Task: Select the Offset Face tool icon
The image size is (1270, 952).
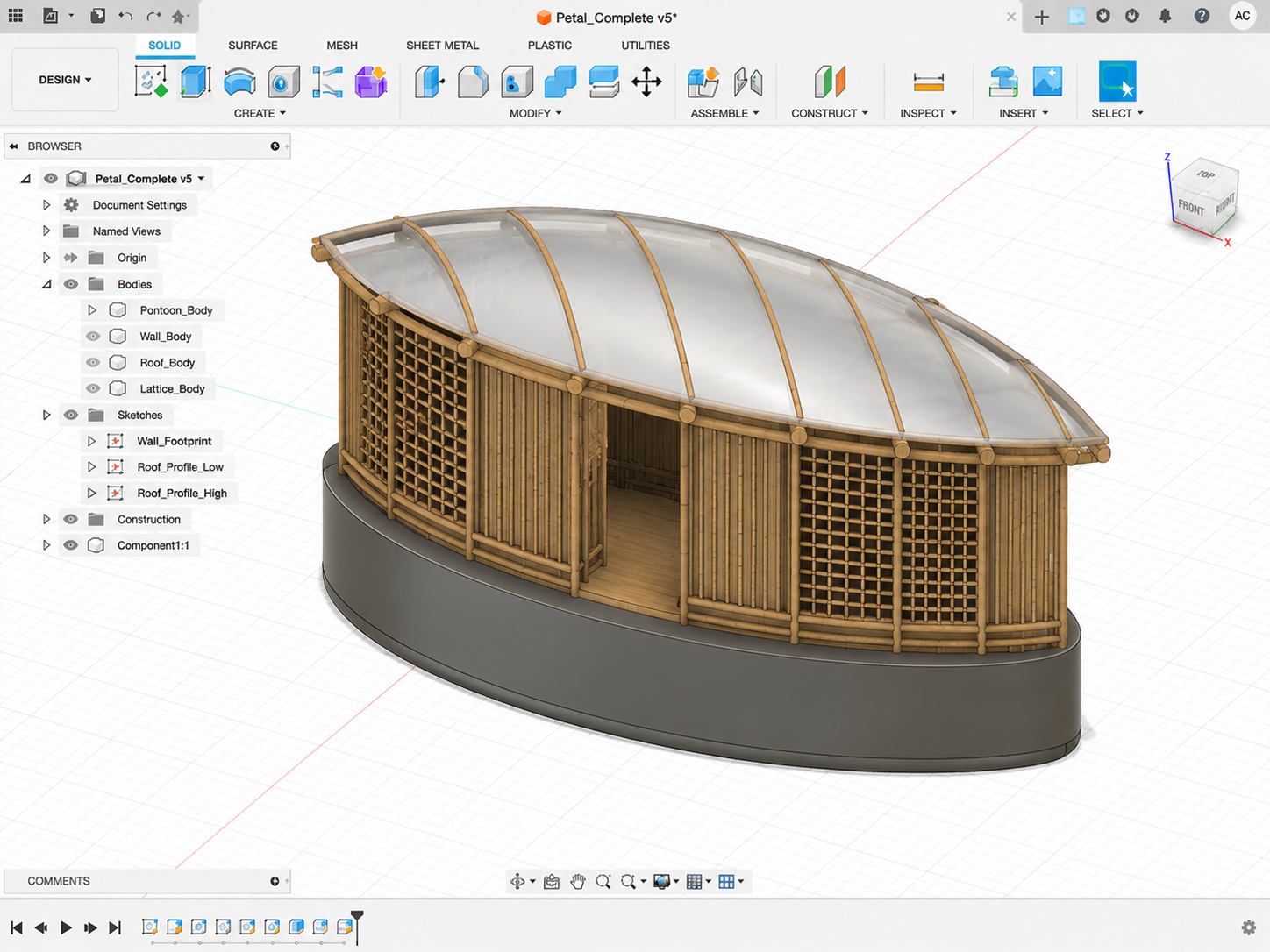Action: (604, 82)
